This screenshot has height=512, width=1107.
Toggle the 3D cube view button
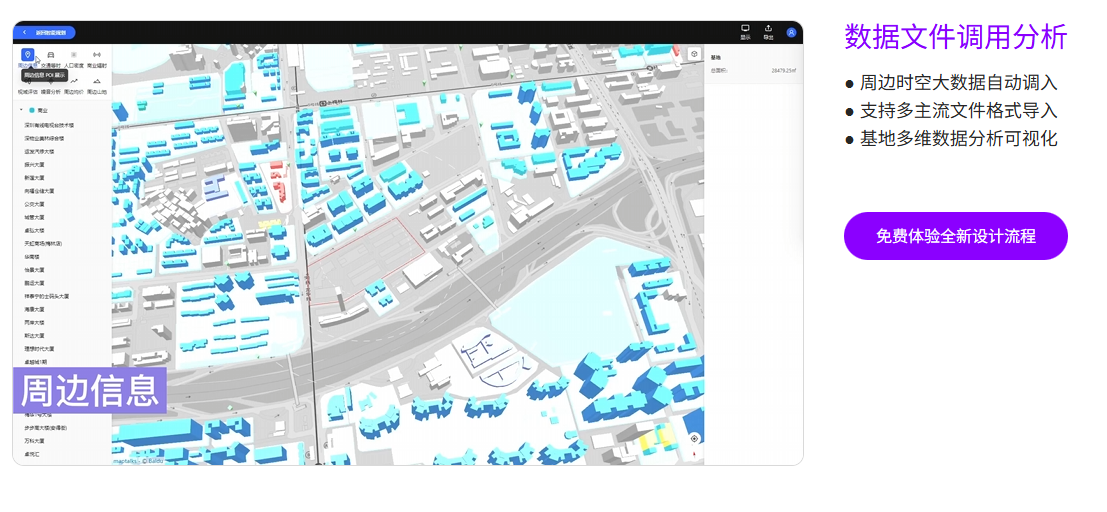click(x=694, y=54)
